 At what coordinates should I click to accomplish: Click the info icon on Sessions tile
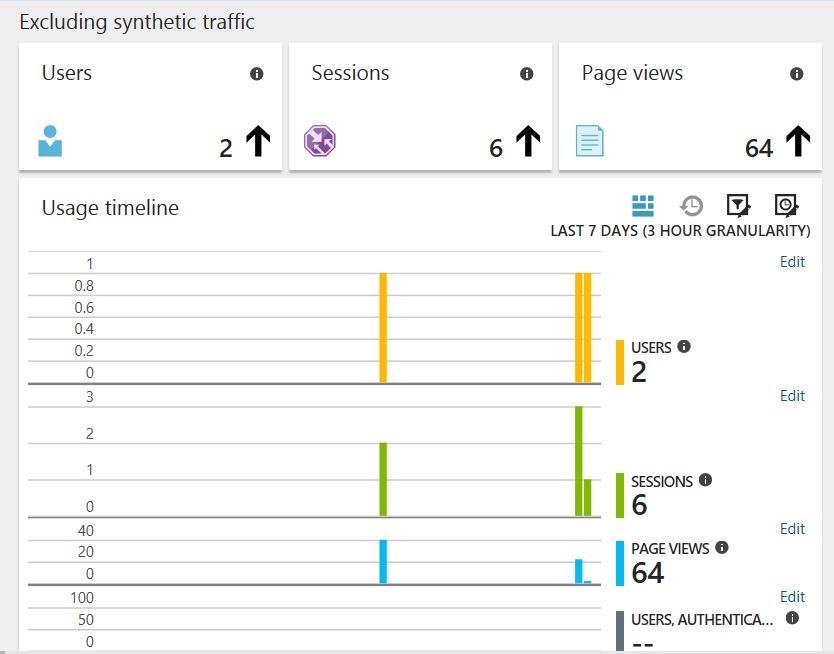pyautogui.click(x=527, y=74)
